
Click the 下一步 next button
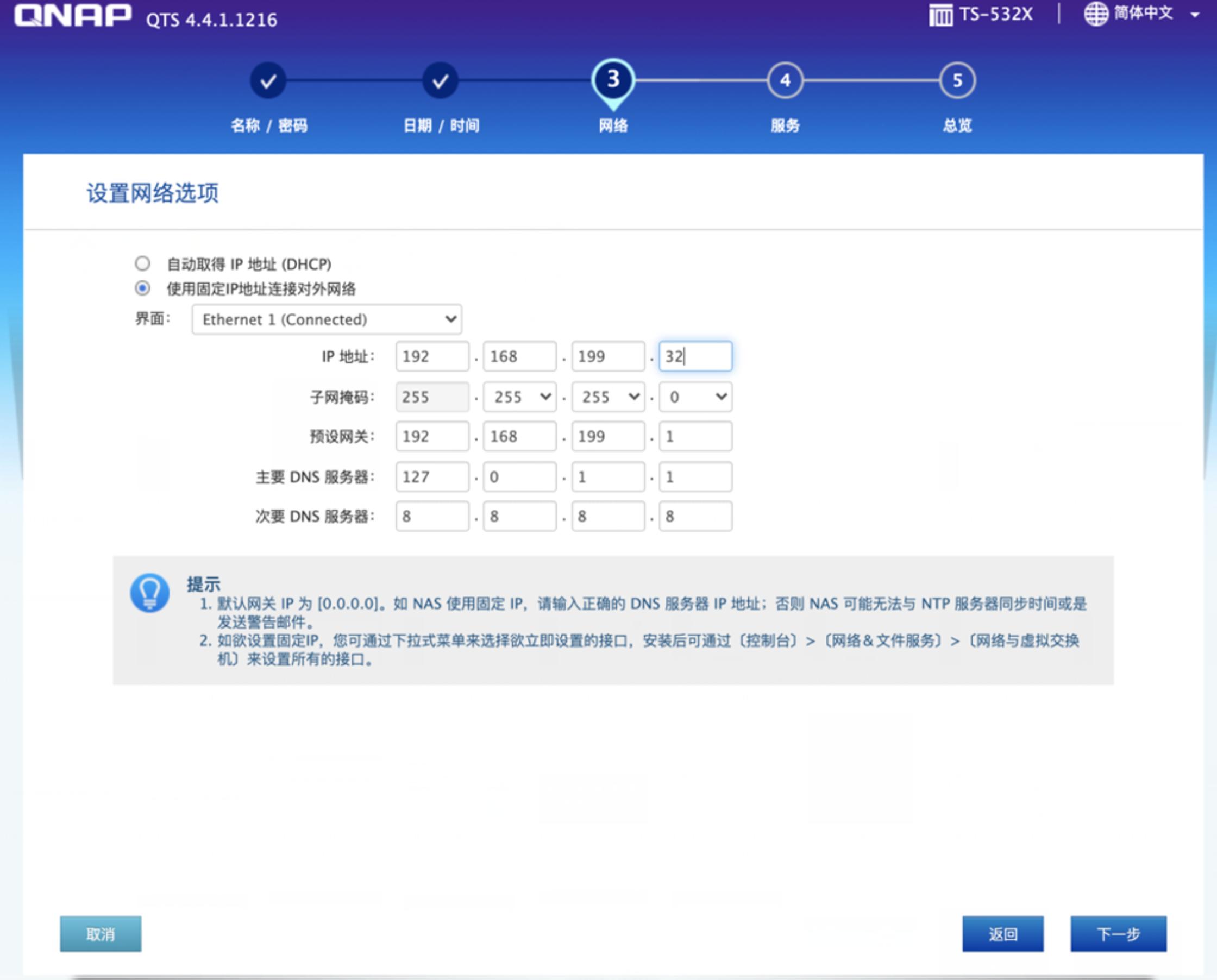click(x=1118, y=934)
